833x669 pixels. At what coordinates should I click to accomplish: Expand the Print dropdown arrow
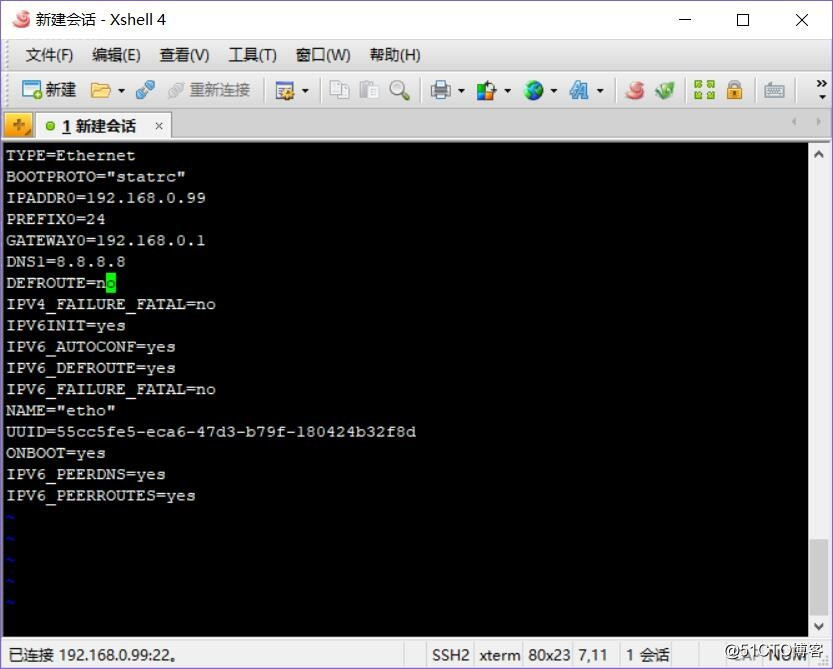pyautogui.click(x=461, y=91)
